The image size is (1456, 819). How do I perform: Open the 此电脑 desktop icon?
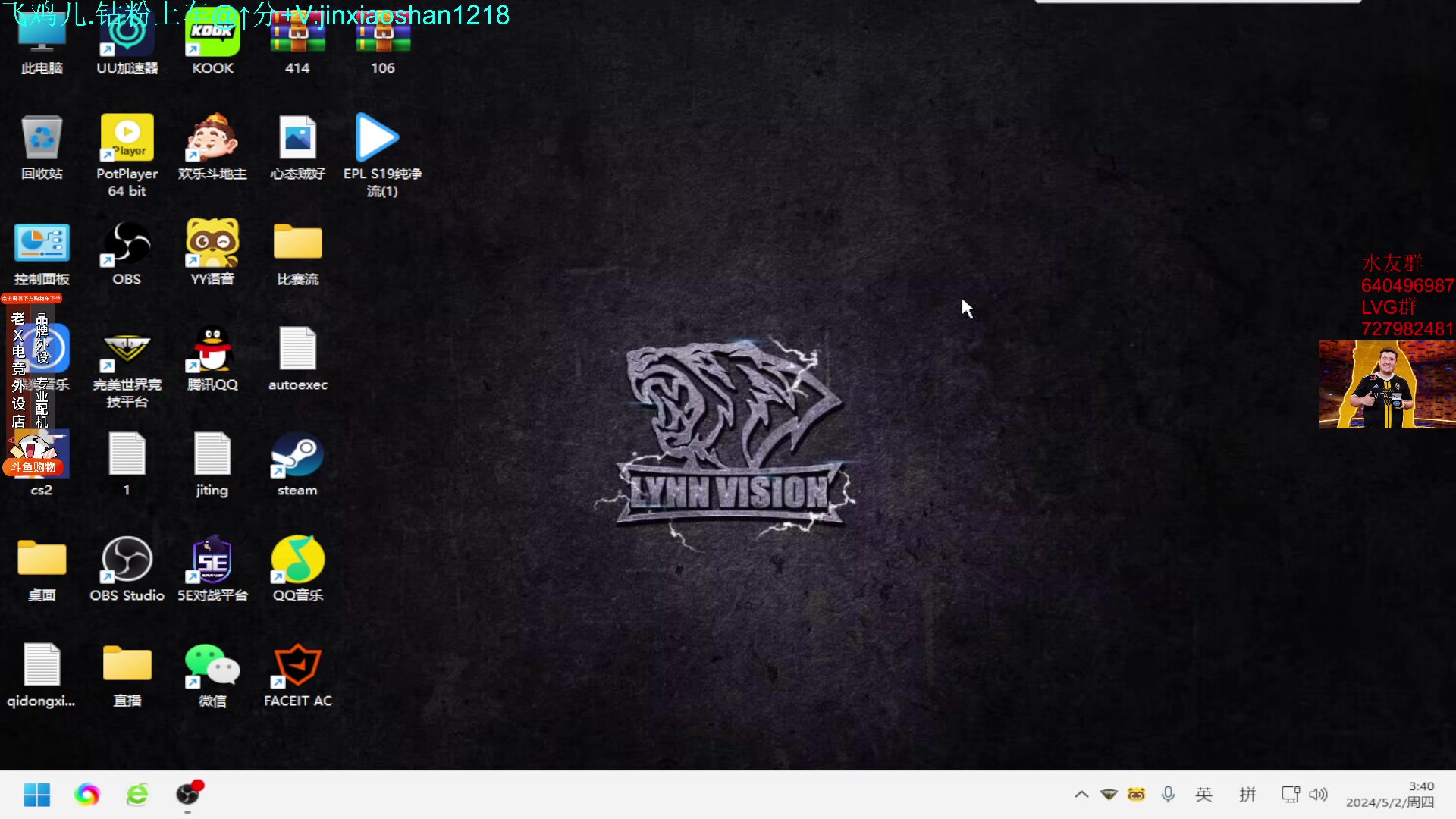(42, 45)
